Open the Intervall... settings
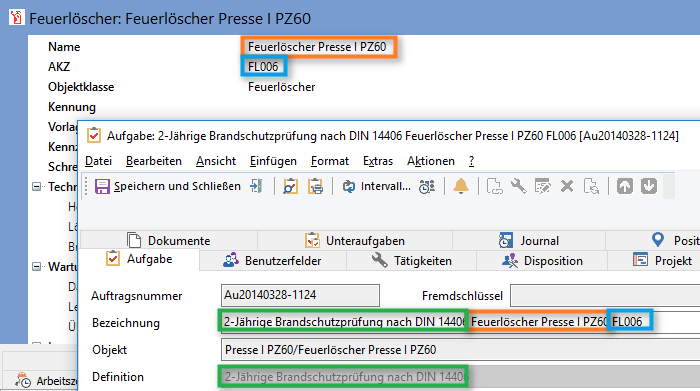The image size is (700, 391). 376,186
